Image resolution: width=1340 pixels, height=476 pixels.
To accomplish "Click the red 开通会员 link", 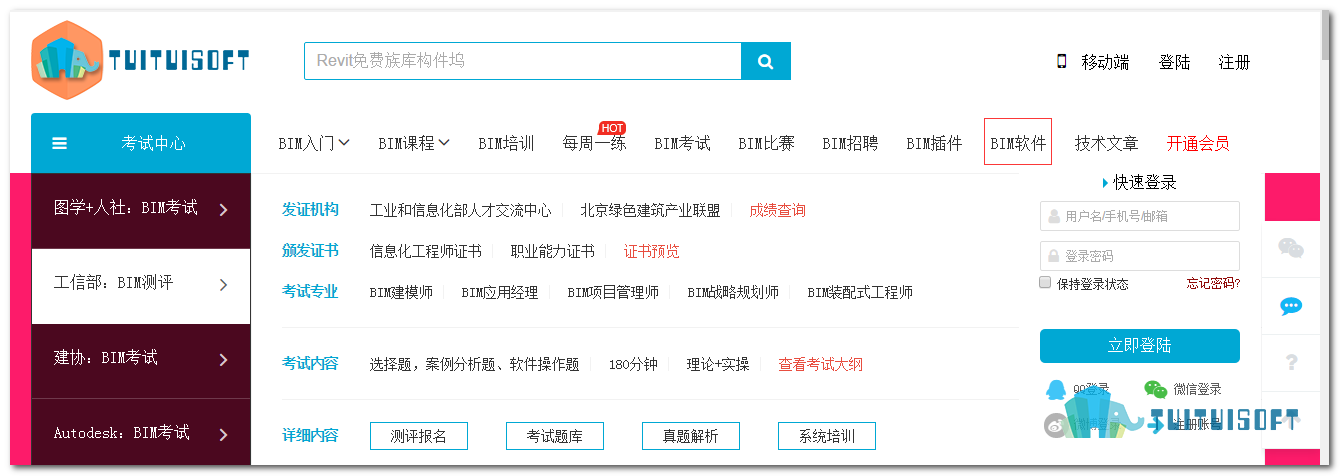I will [x=1198, y=143].
